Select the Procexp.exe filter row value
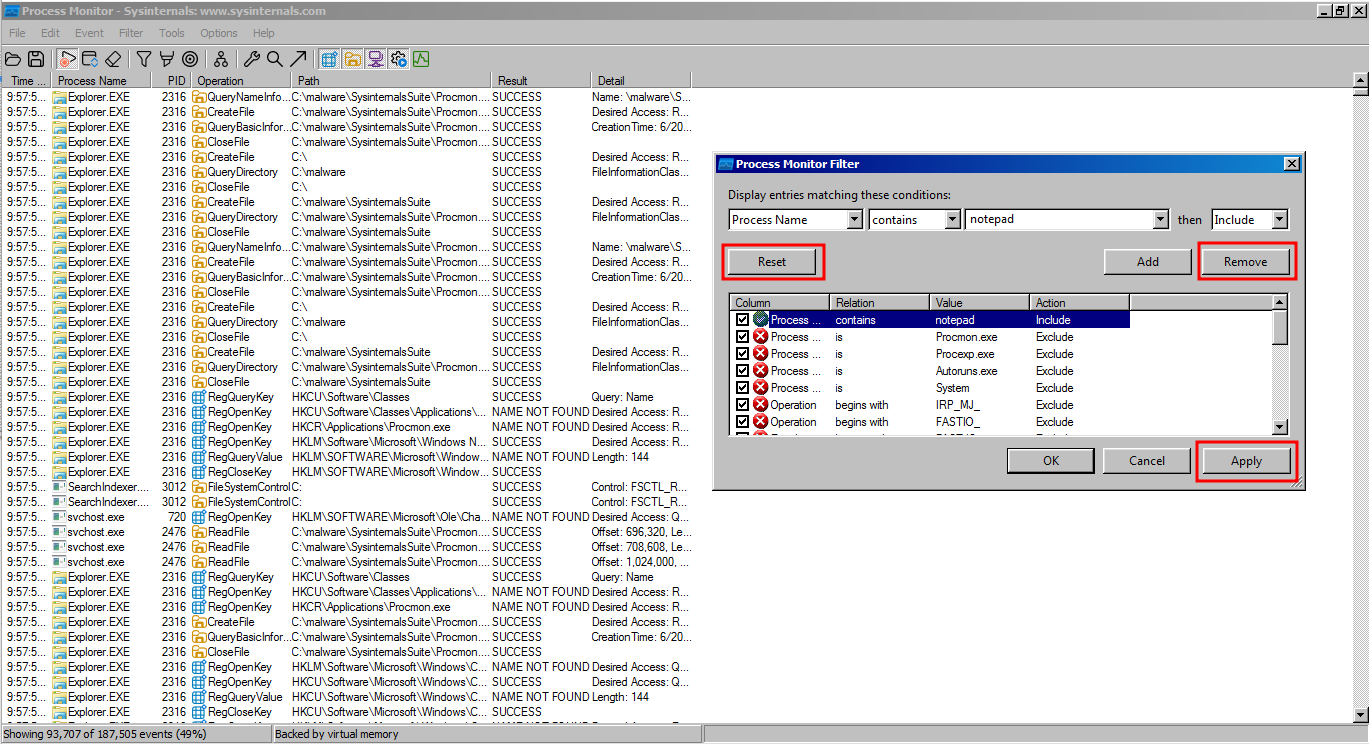 point(965,354)
